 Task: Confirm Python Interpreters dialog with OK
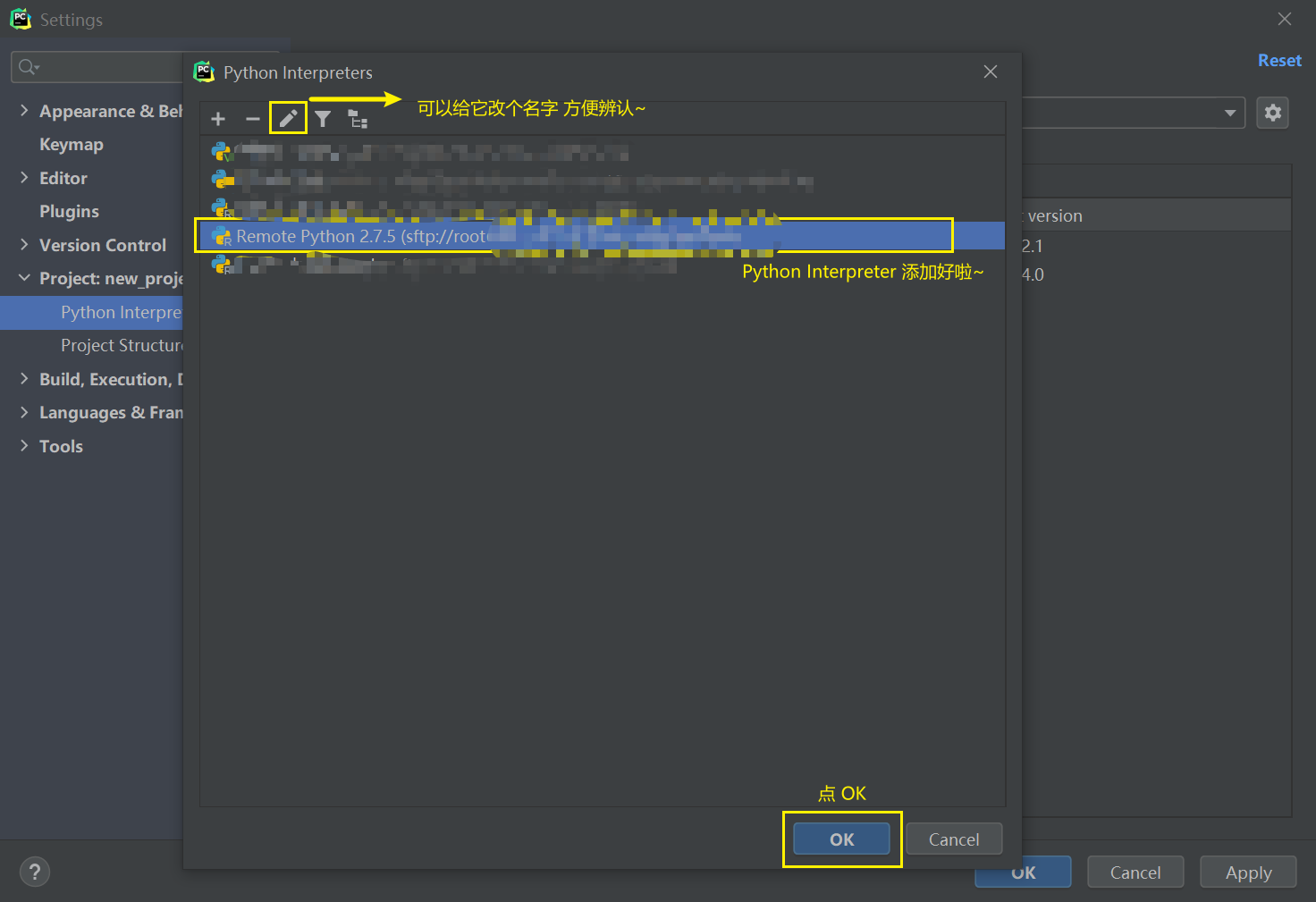click(841, 839)
